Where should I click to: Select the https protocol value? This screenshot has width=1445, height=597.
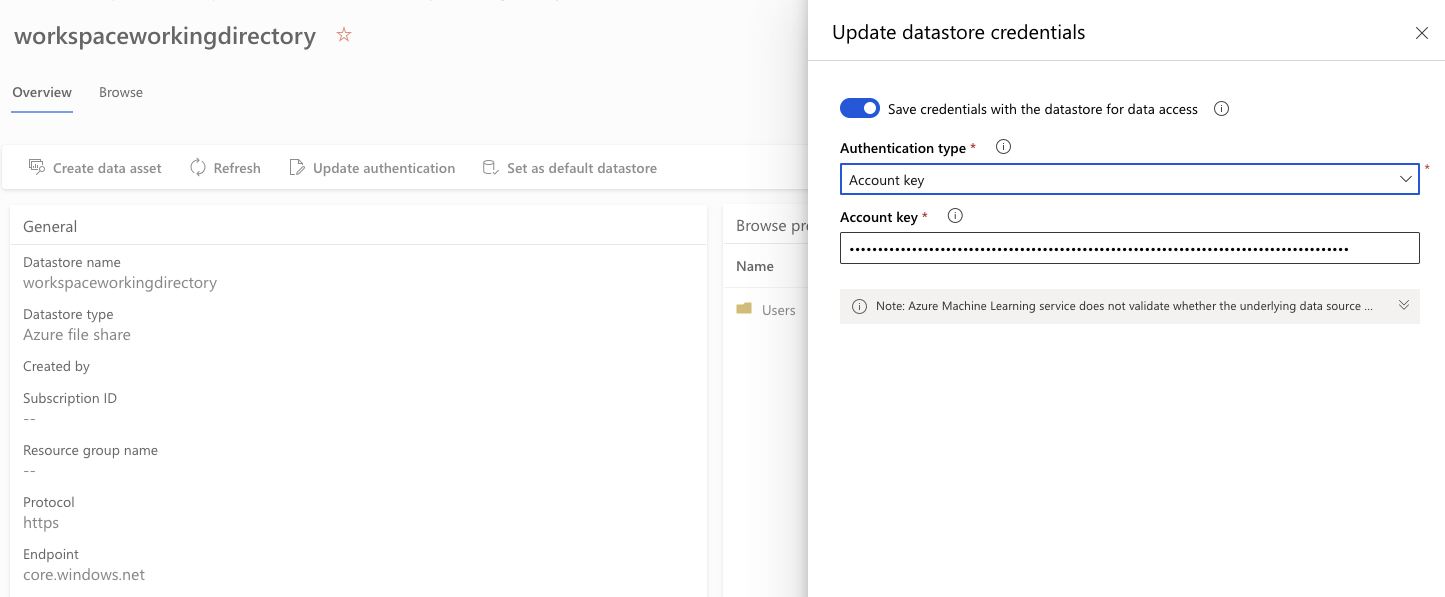point(41,523)
